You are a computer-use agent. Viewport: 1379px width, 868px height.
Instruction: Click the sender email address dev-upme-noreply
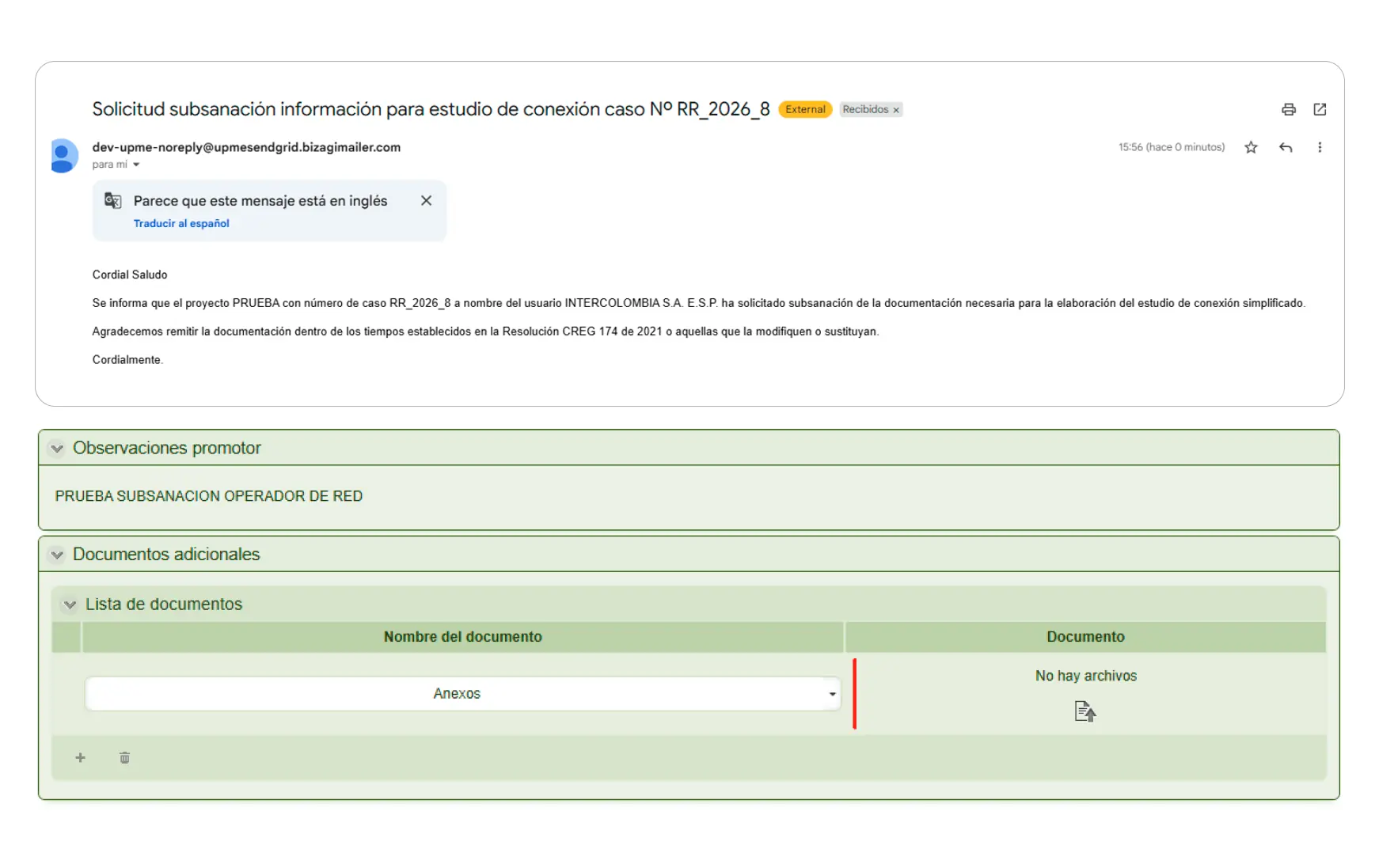[246, 147]
